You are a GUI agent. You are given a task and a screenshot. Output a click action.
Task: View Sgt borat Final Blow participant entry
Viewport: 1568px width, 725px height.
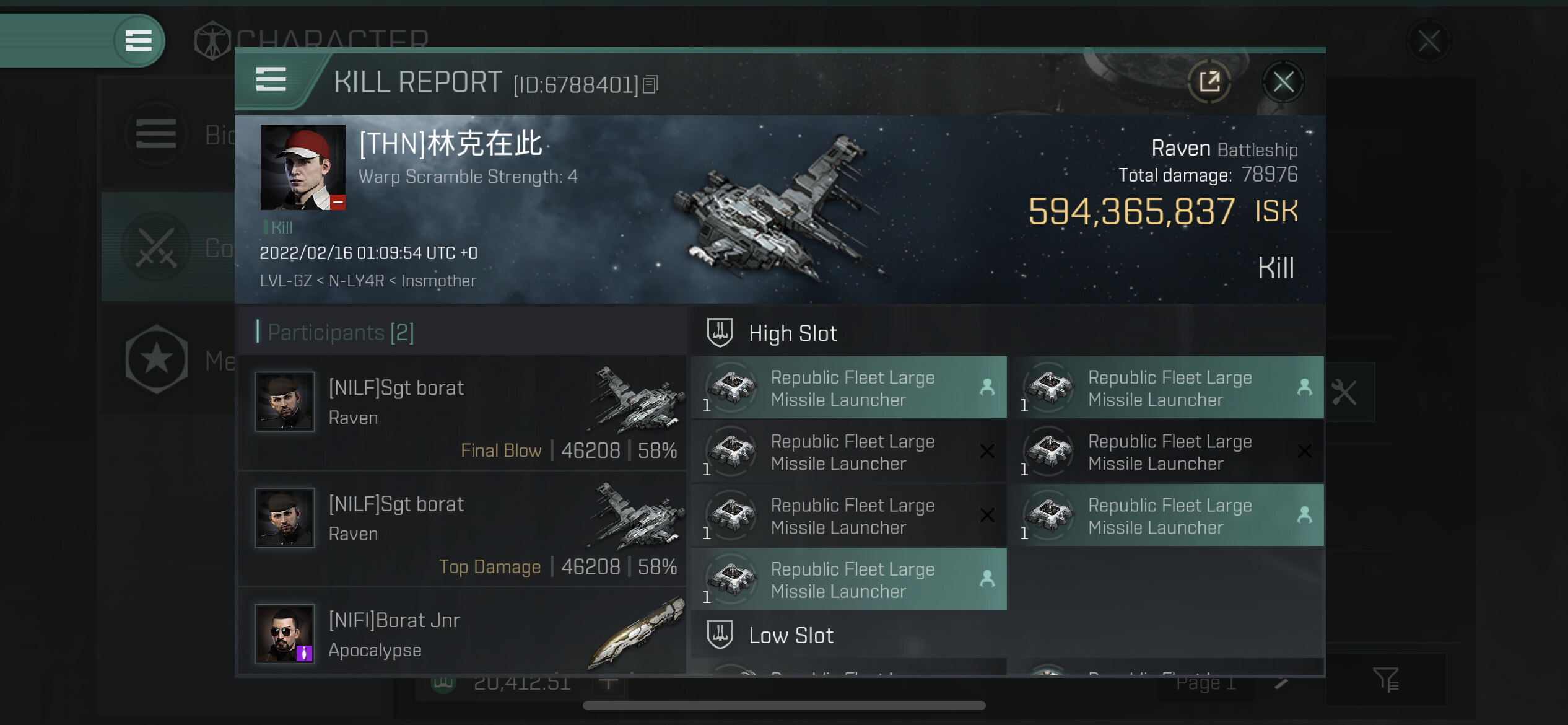(x=462, y=413)
